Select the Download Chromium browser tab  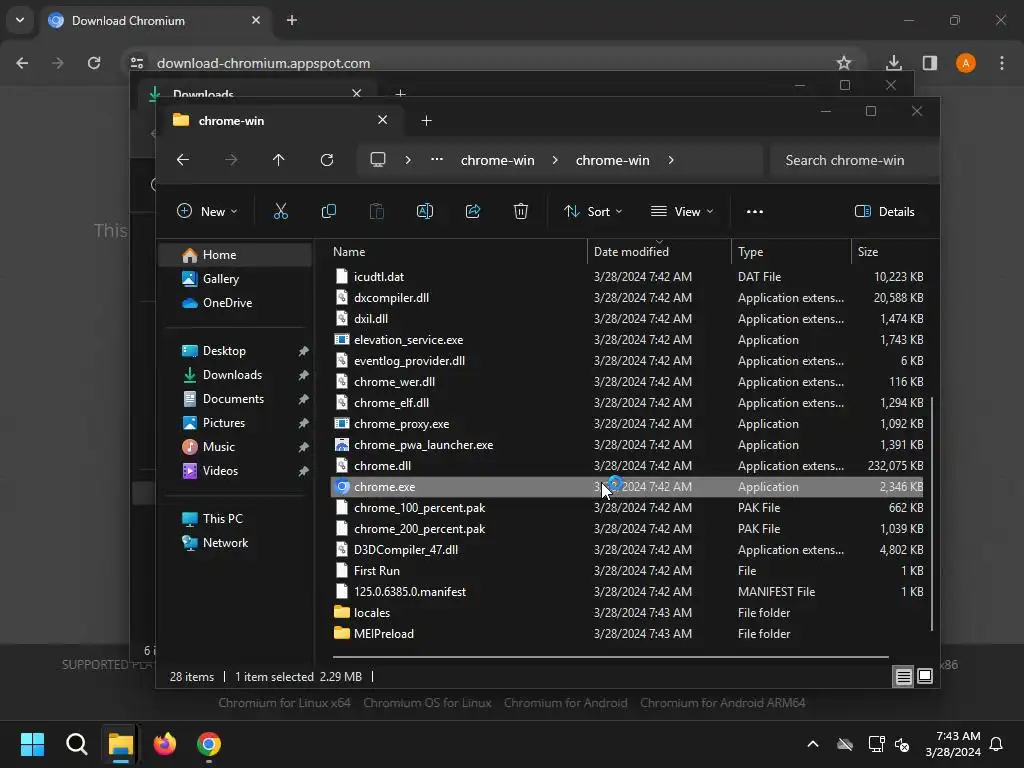pyautogui.click(x=155, y=21)
